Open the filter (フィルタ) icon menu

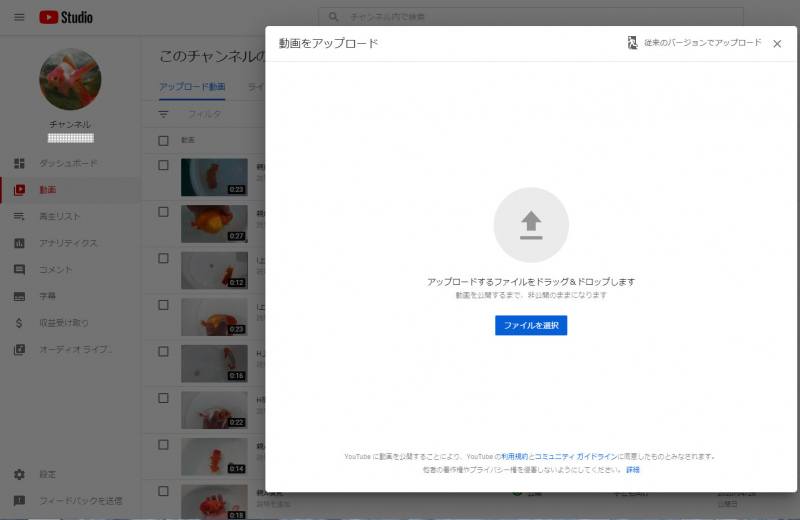tap(164, 114)
